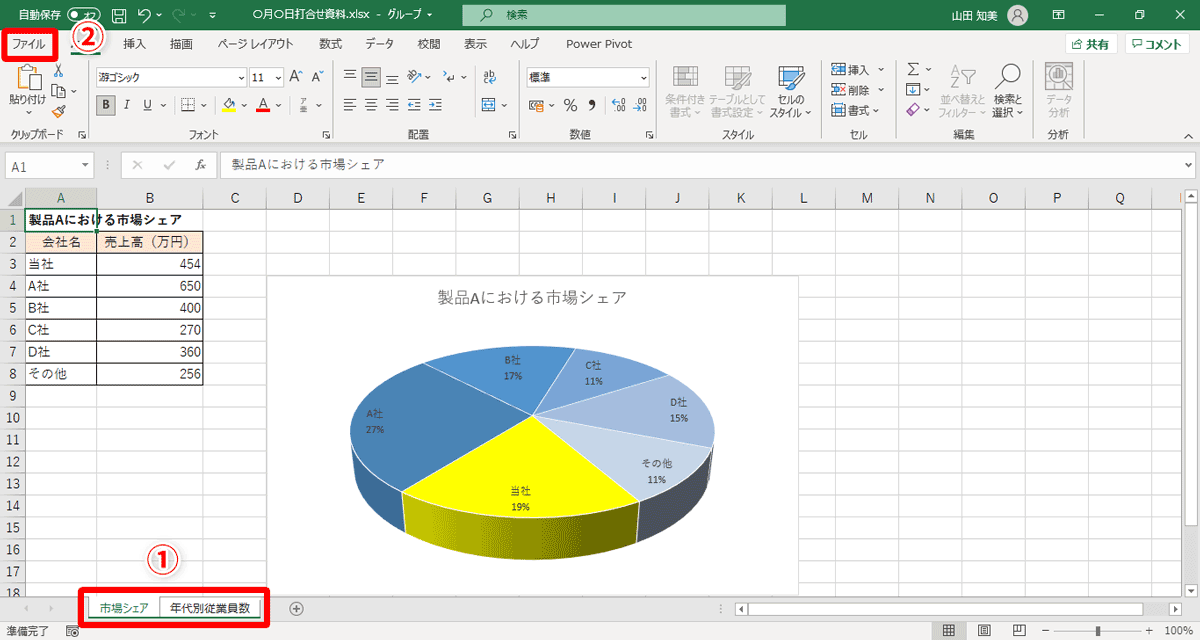1200x640 pixels.
Task: Click the 共有 (Share) button
Action: coord(1090,44)
